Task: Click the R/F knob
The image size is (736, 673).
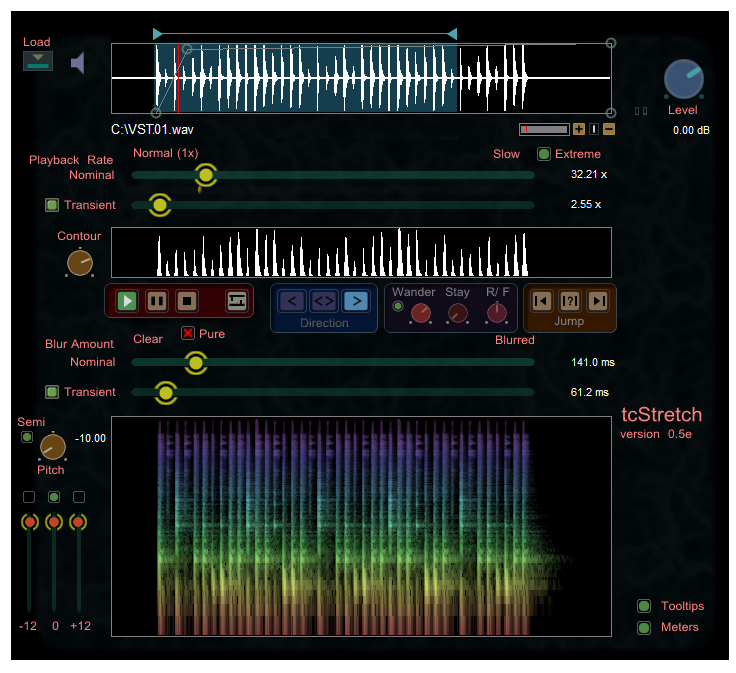Action: (x=497, y=313)
